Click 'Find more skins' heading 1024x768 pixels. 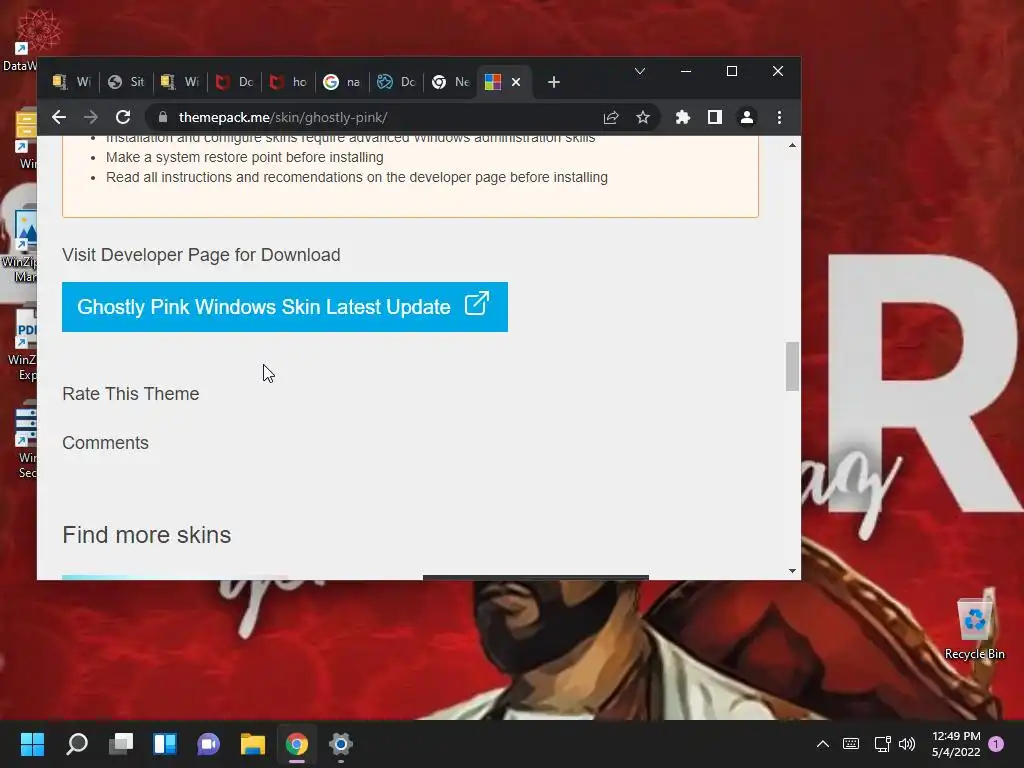pyautogui.click(x=147, y=535)
